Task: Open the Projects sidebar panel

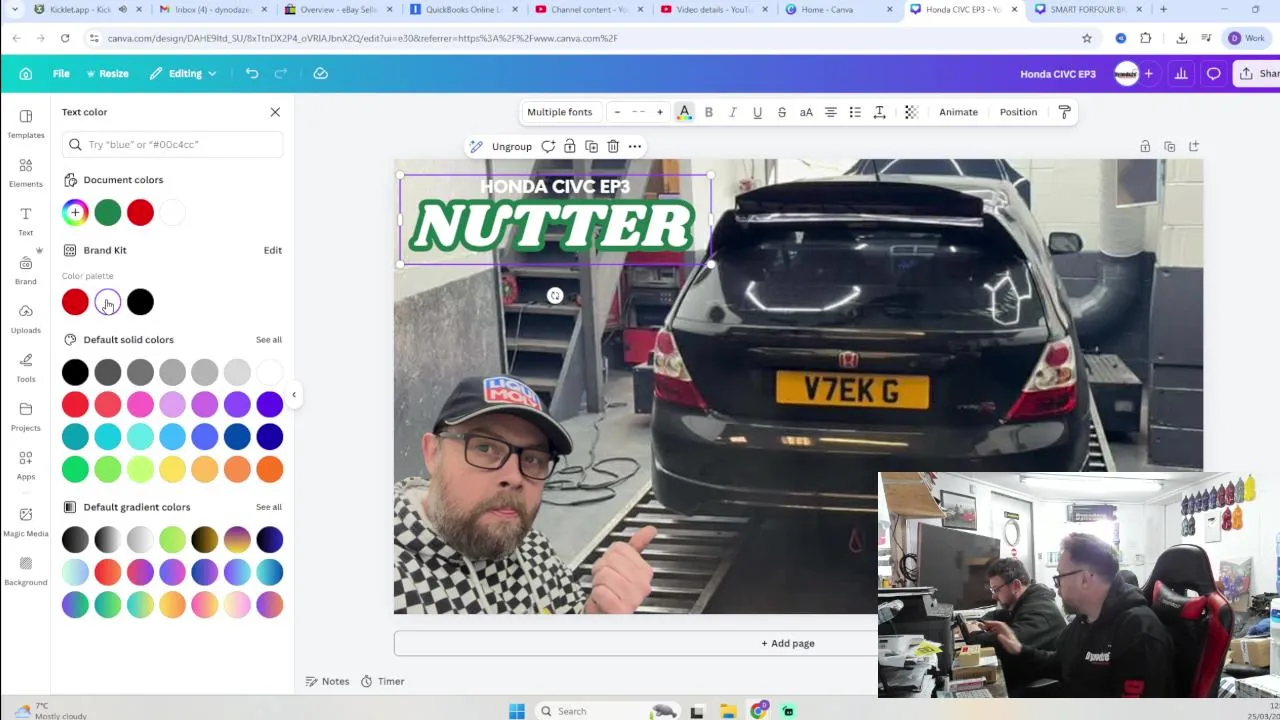Action: (26, 416)
